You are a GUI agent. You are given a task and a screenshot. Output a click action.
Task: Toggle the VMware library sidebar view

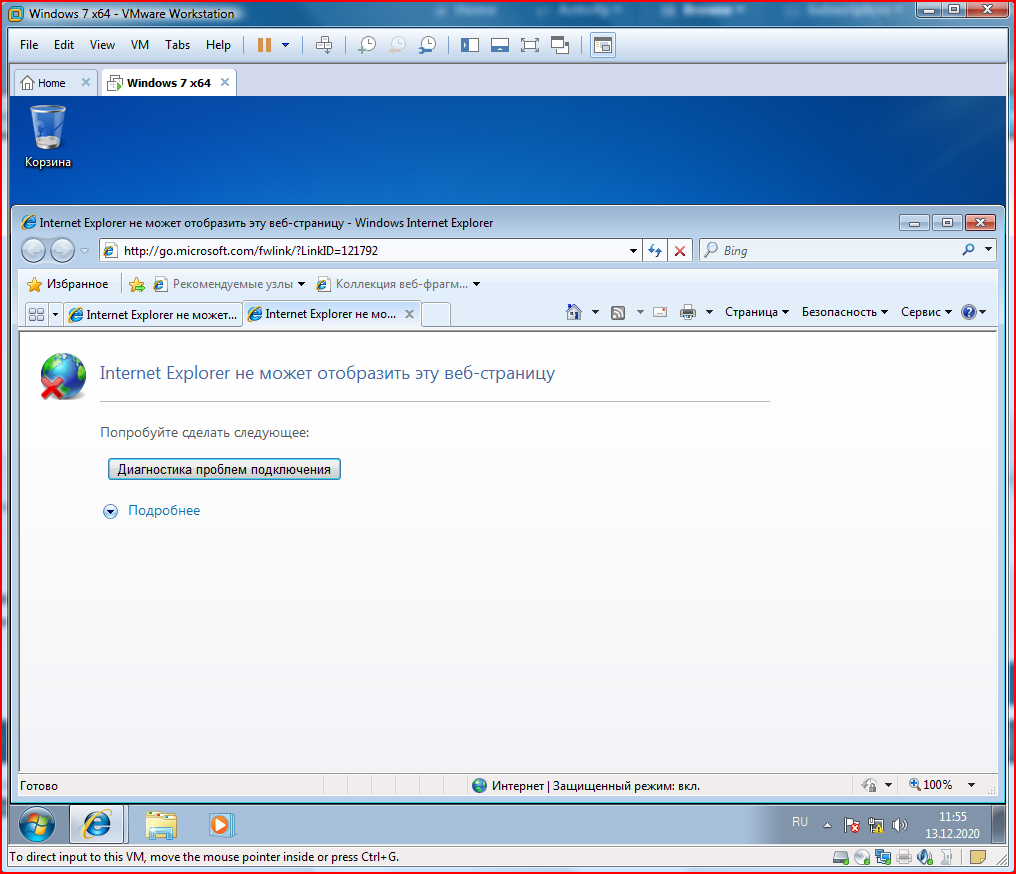pyautogui.click(x=470, y=45)
